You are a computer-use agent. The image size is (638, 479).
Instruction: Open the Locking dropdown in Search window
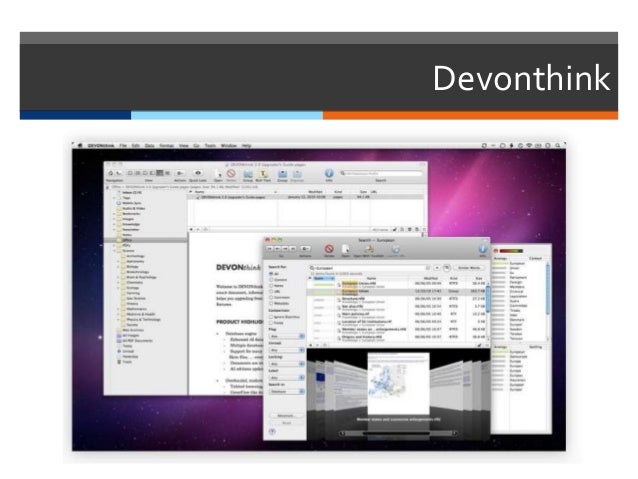(x=286, y=364)
